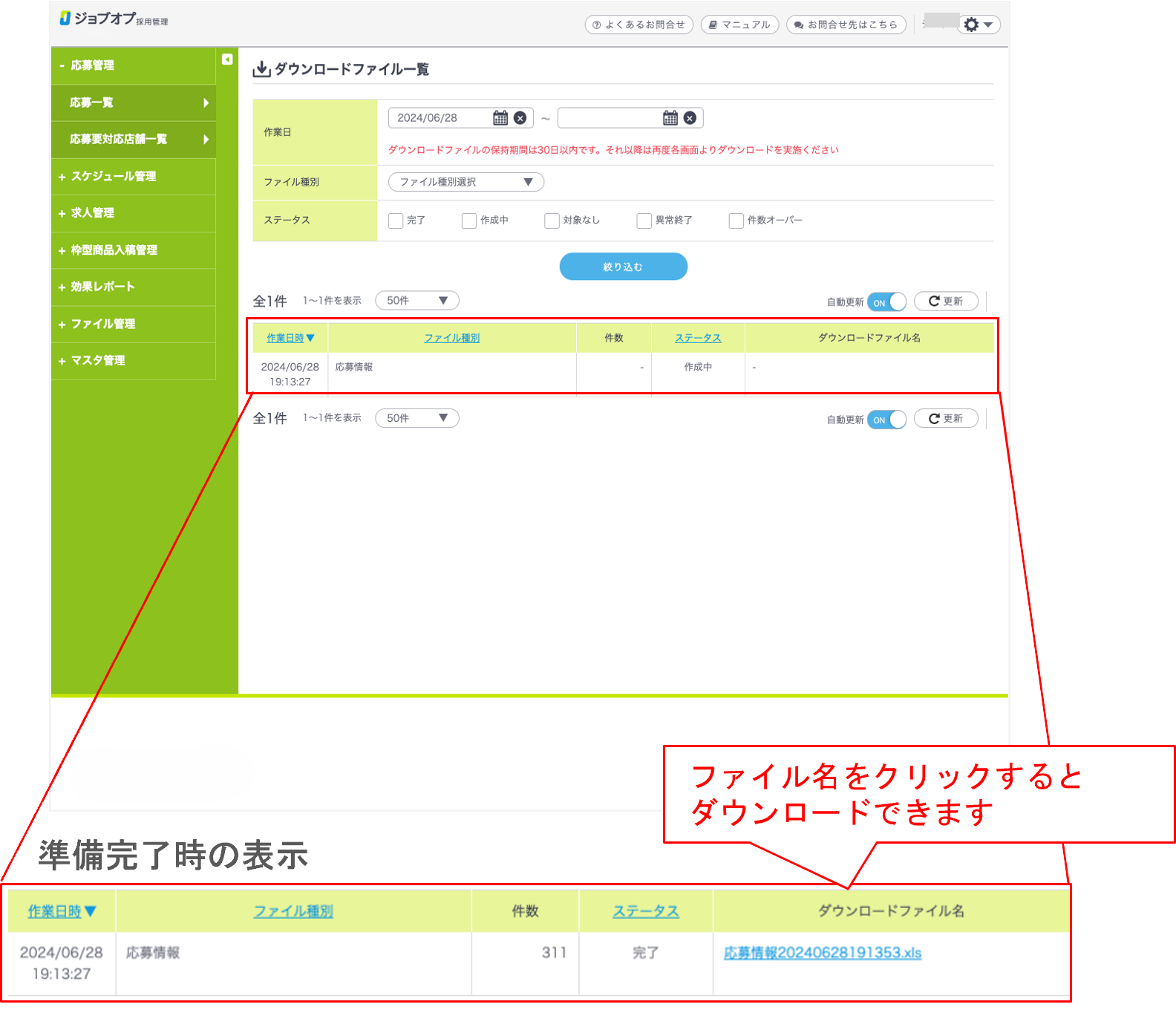Open マニュアル manual
Viewport: 1176px width, 1010px height.
coord(739,25)
